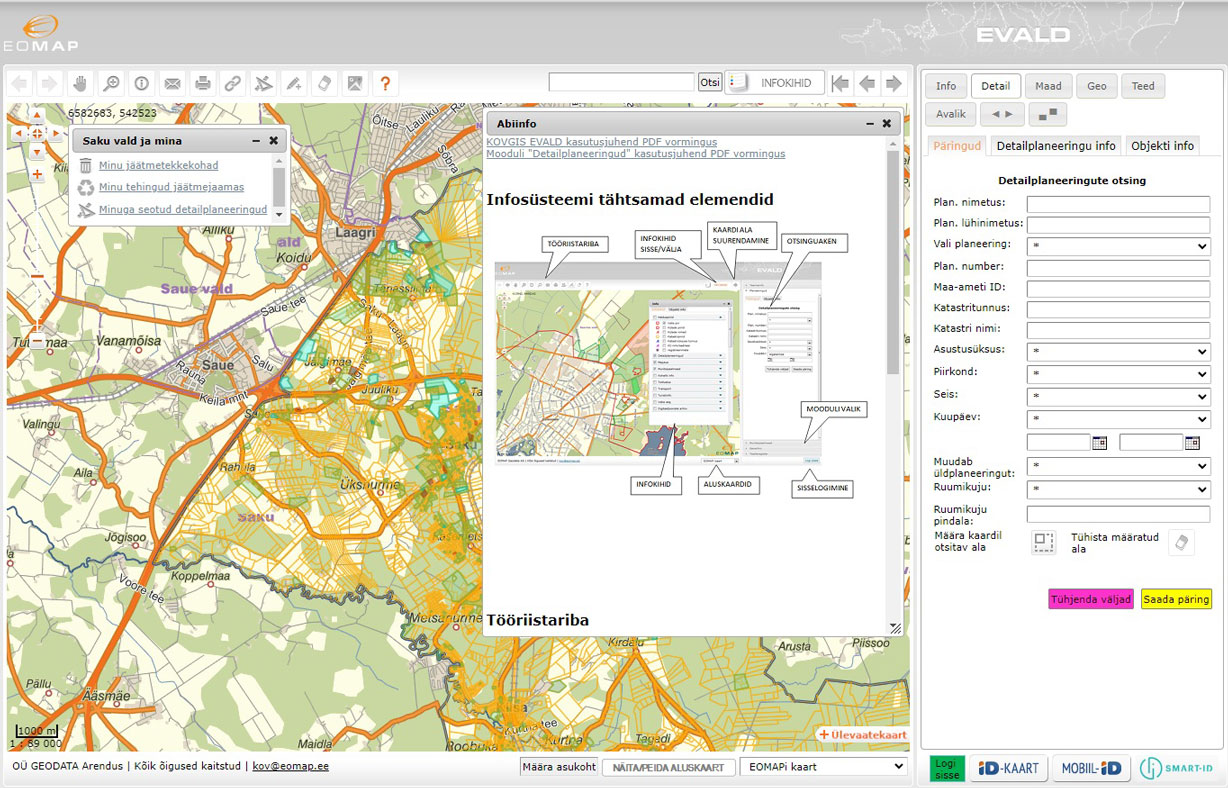Image resolution: width=1228 pixels, height=788 pixels.
Task: Open the Vali planeering dropdown
Action: (x=1118, y=246)
